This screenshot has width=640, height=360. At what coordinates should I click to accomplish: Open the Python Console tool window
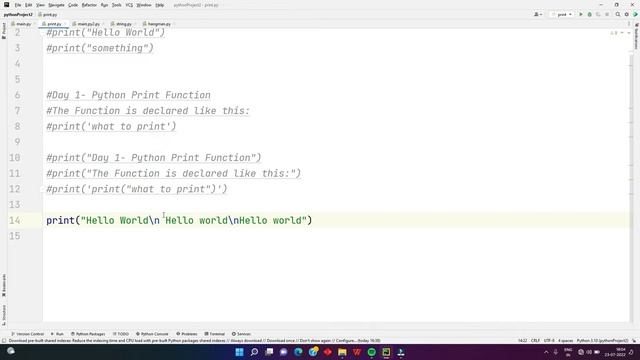pyautogui.click(x=152, y=334)
